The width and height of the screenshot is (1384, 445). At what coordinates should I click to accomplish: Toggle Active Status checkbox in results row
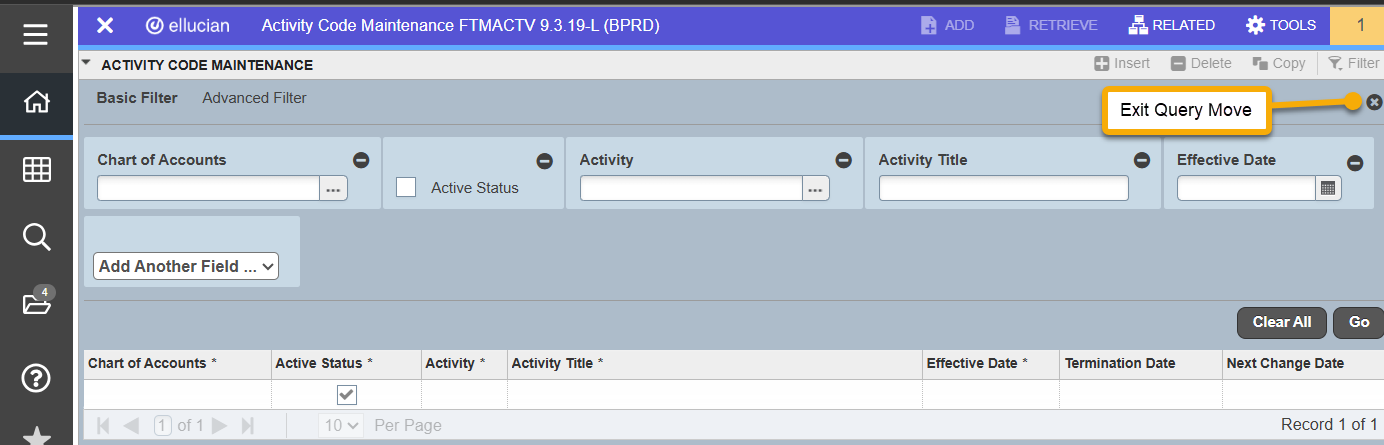pyautogui.click(x=346, y=395)
